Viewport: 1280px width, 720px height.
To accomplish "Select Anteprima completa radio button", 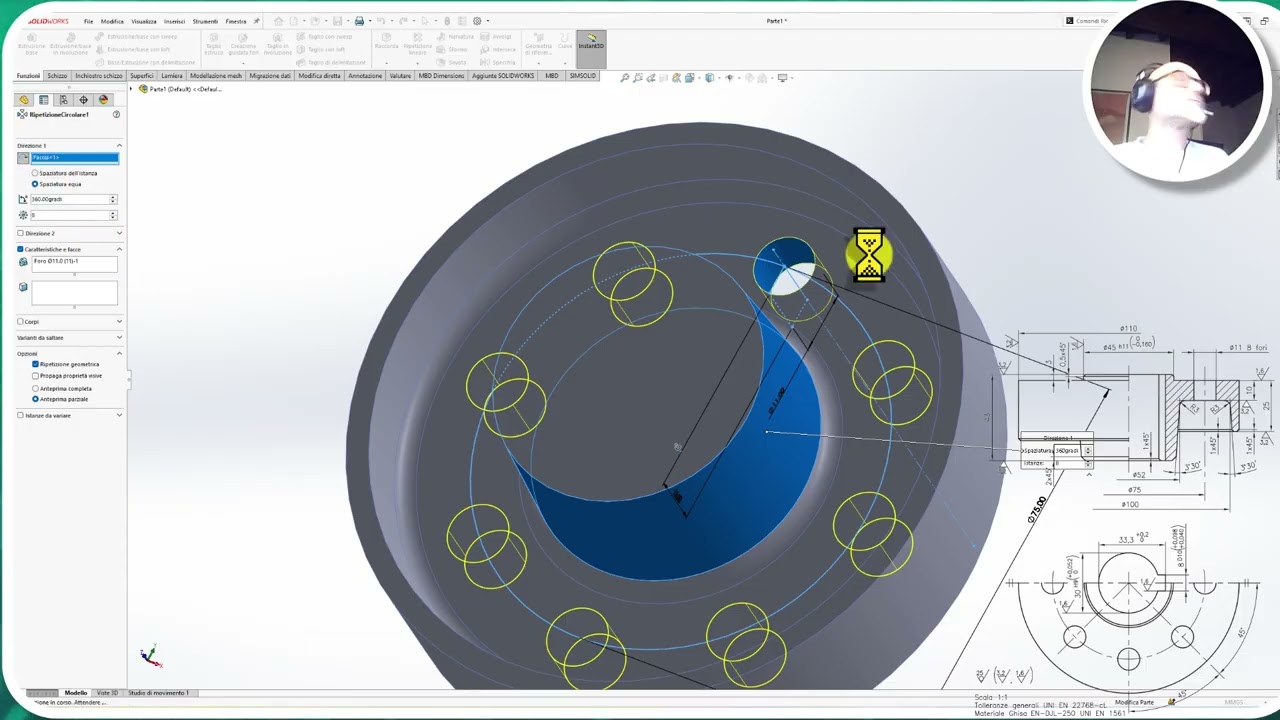I will tap(35, 388).
